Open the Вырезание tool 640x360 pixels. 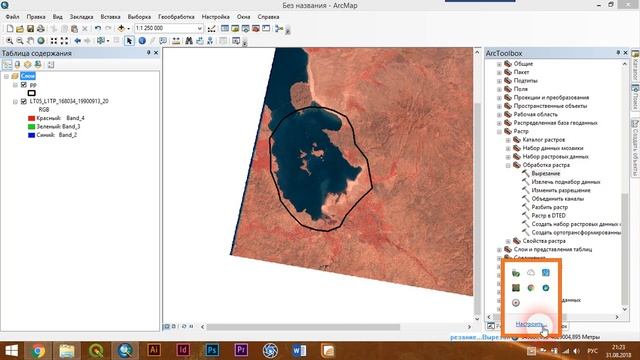pos(546,173)
